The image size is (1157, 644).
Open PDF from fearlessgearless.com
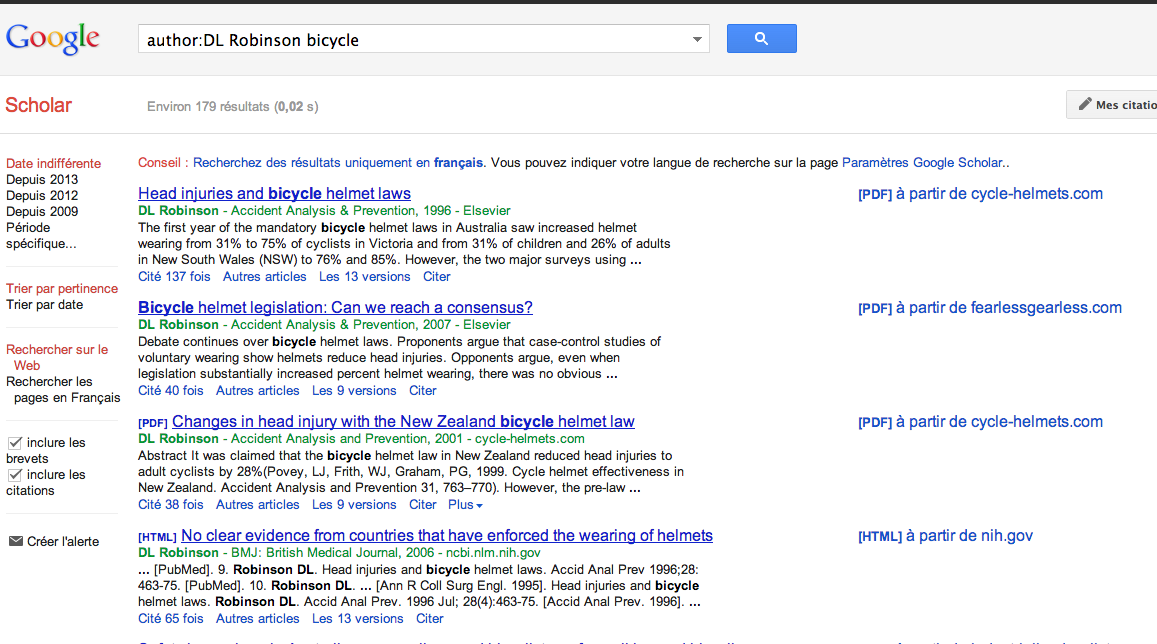point(990,308)
